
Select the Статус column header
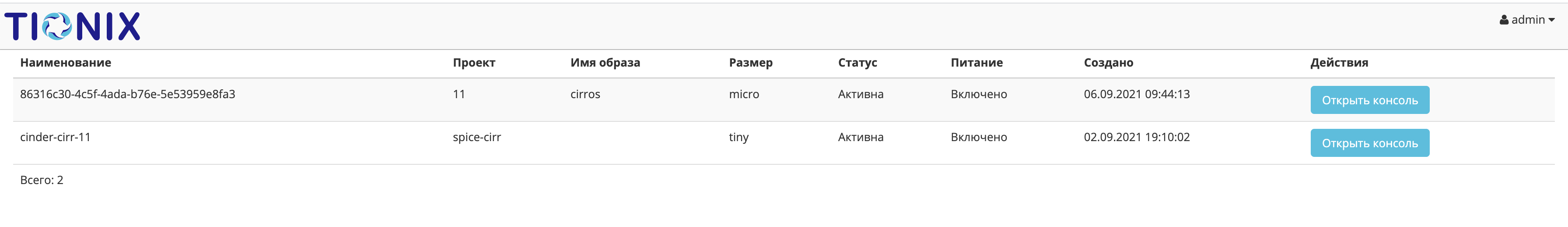point(857,62)
